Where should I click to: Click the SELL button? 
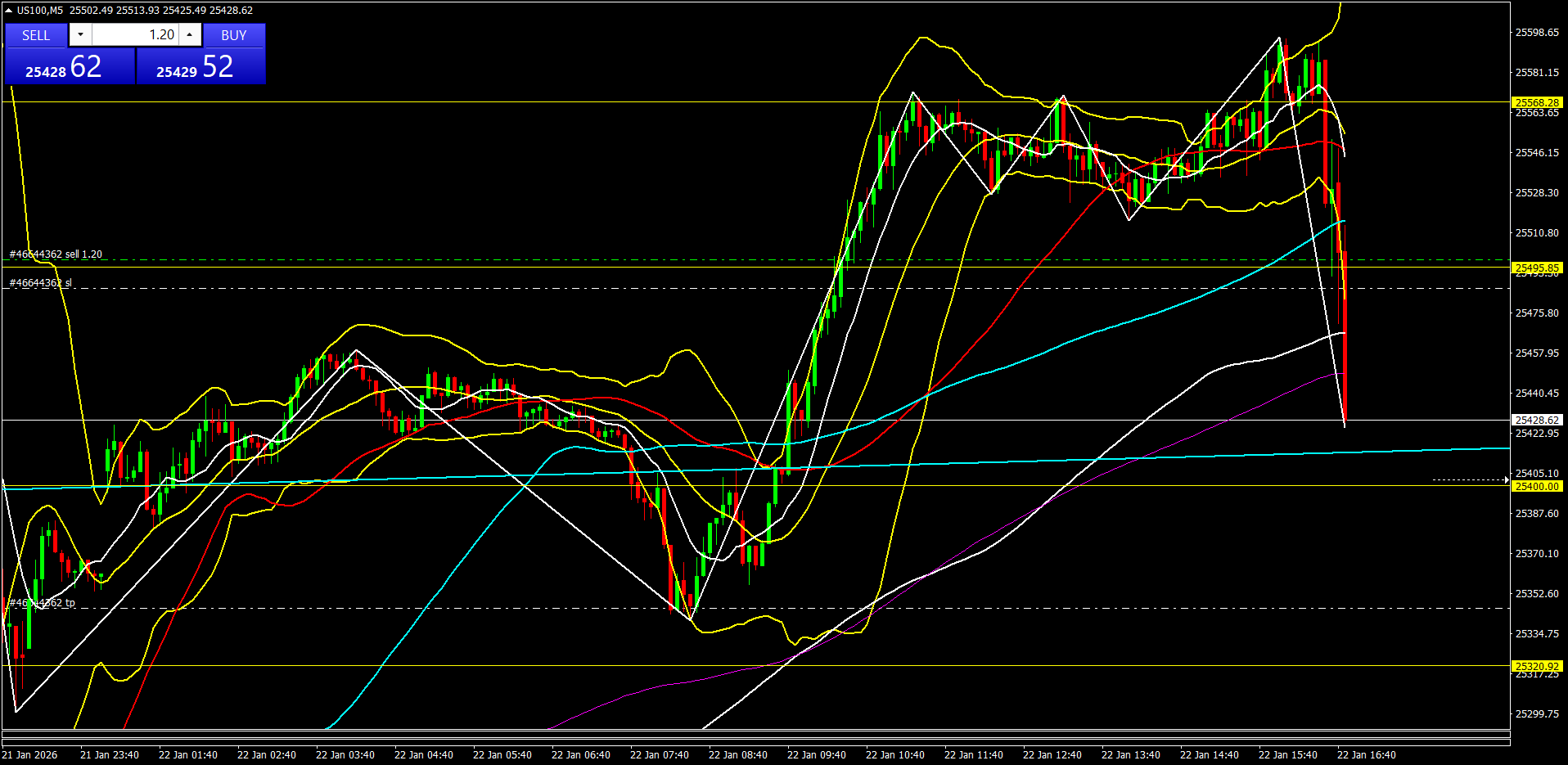(36, 35)
